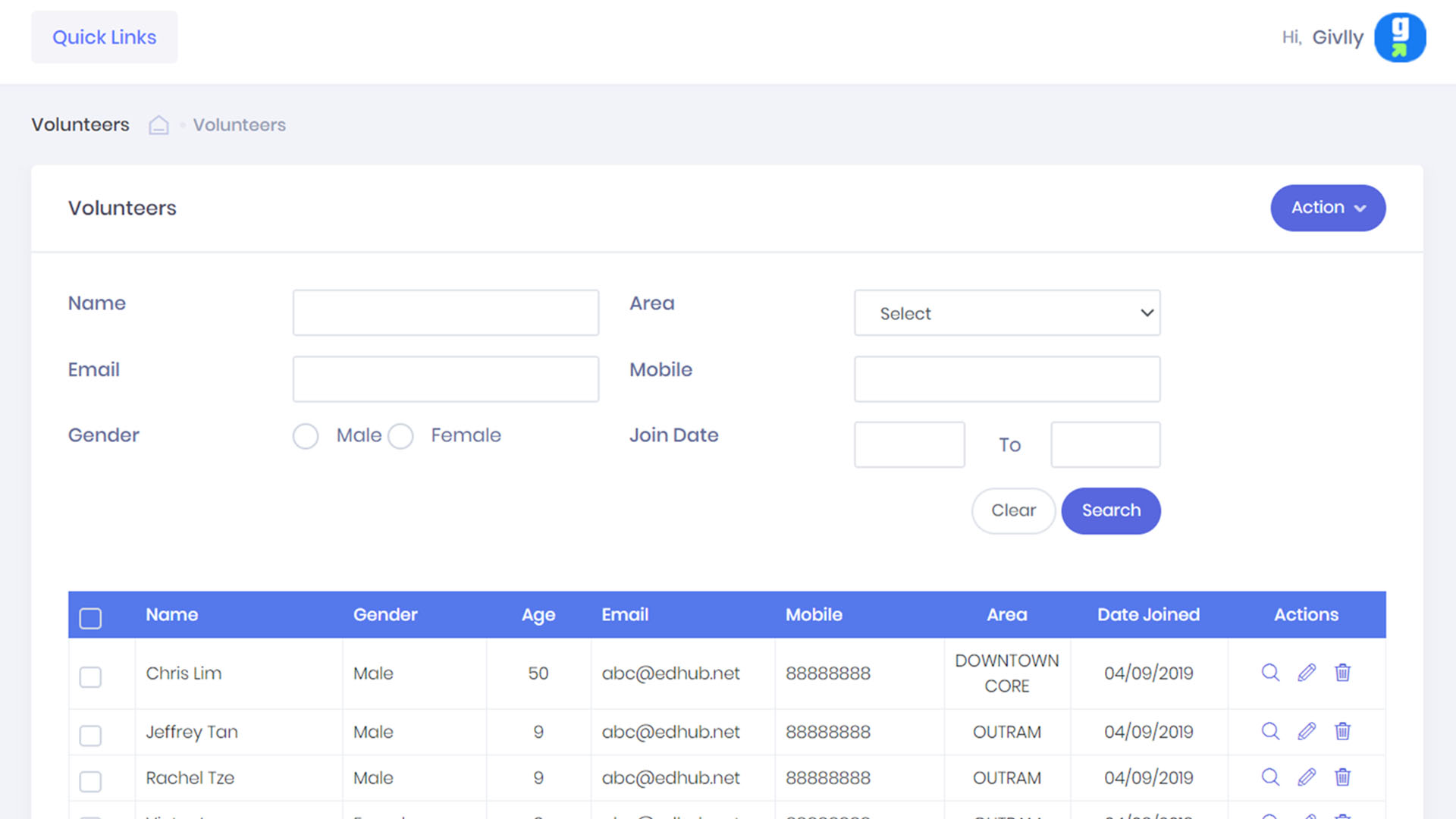View Chris Lim's details with magnifier icon
Viewport: 1456px width, 819px height.
coord(1270,673)
